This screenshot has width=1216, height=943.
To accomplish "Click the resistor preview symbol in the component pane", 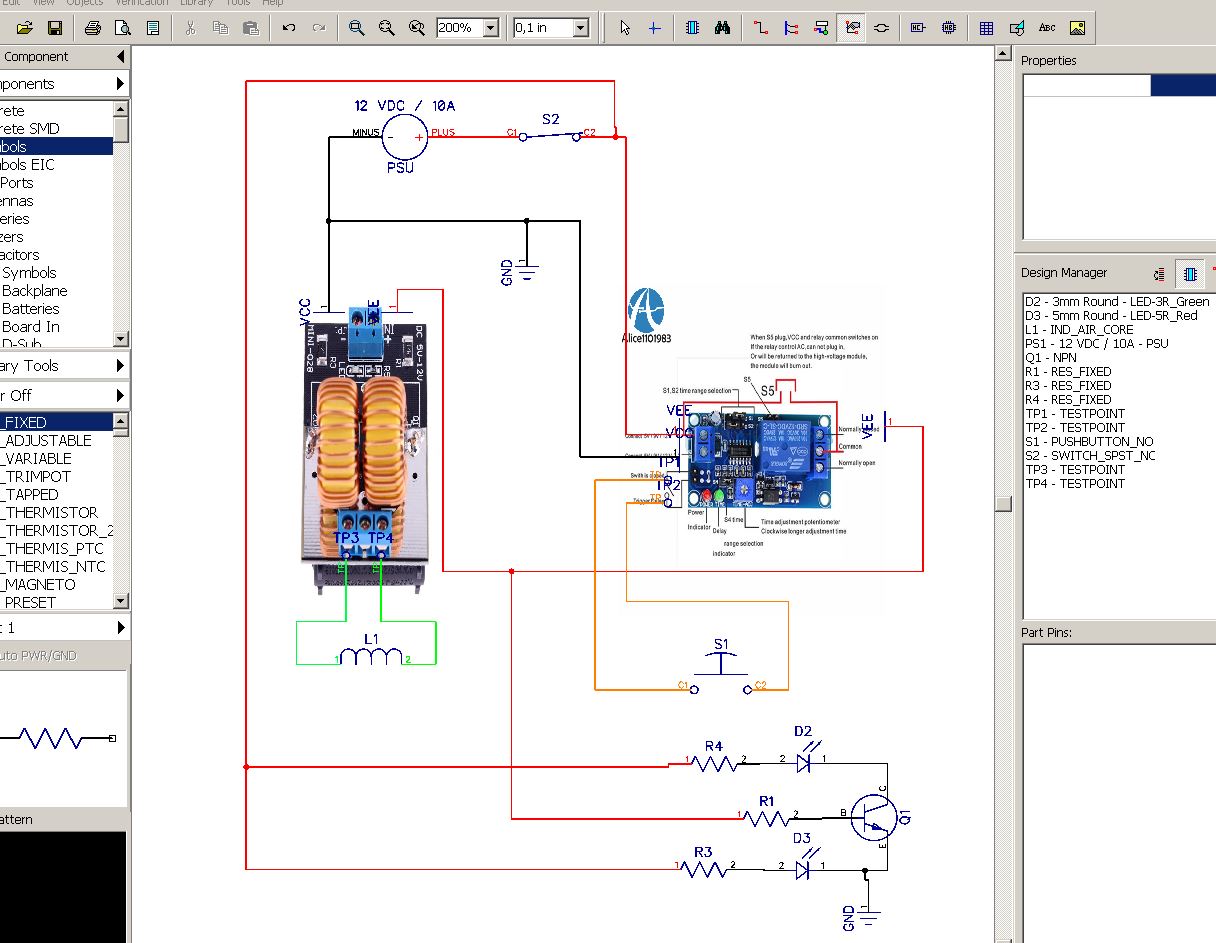I will point(56,739).
